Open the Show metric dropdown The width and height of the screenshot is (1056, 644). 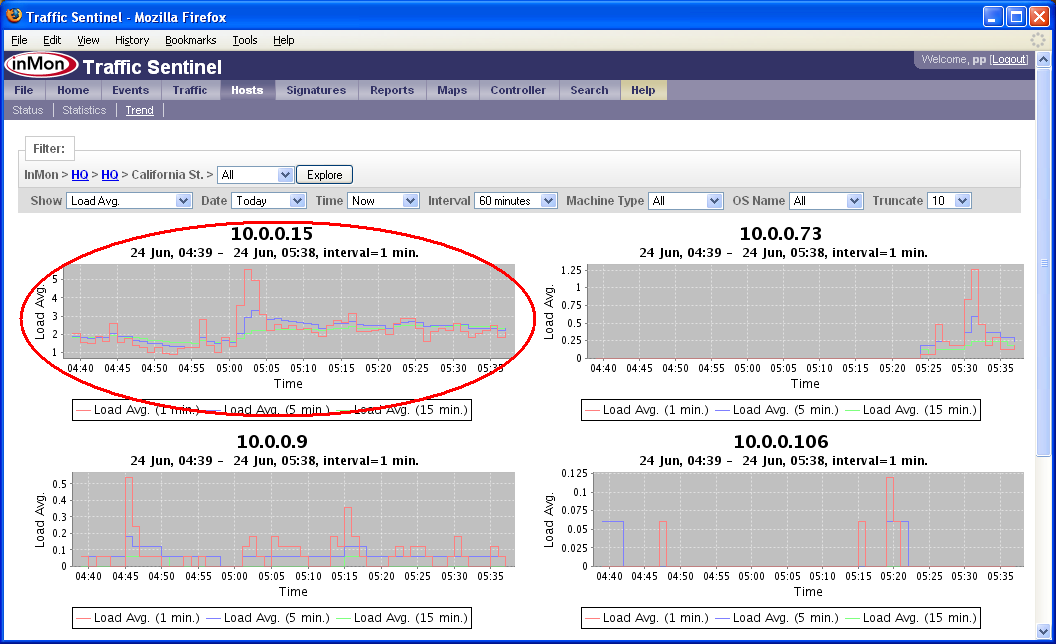click(x=129, y=201)
